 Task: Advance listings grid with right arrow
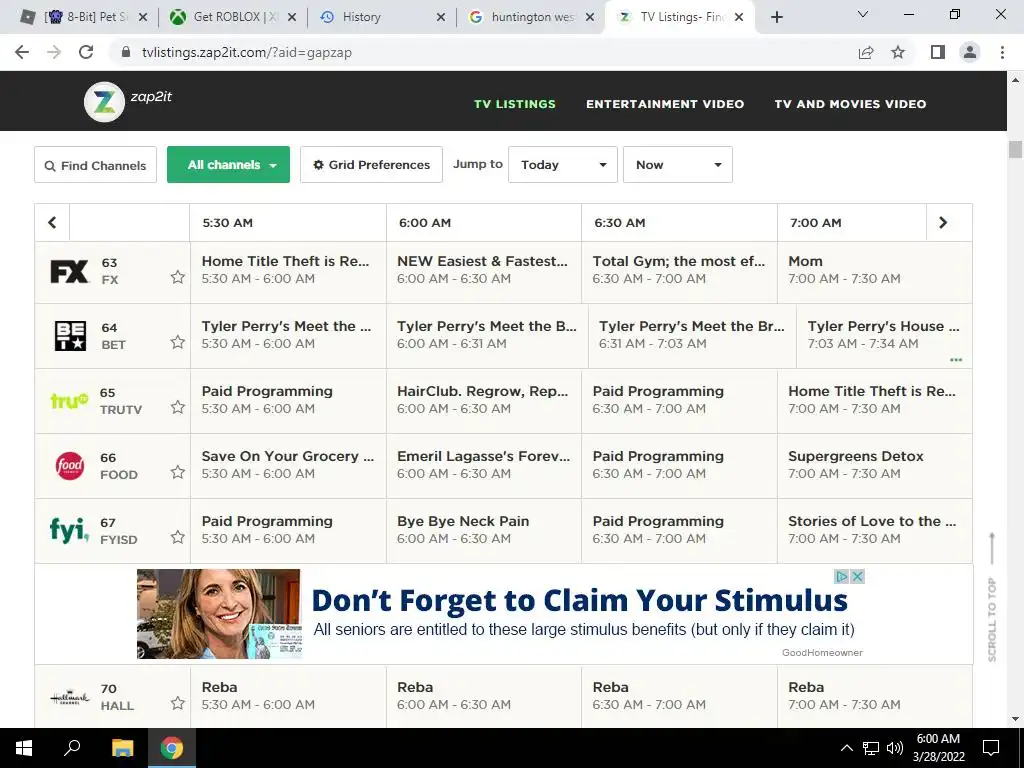pos(943,223)
